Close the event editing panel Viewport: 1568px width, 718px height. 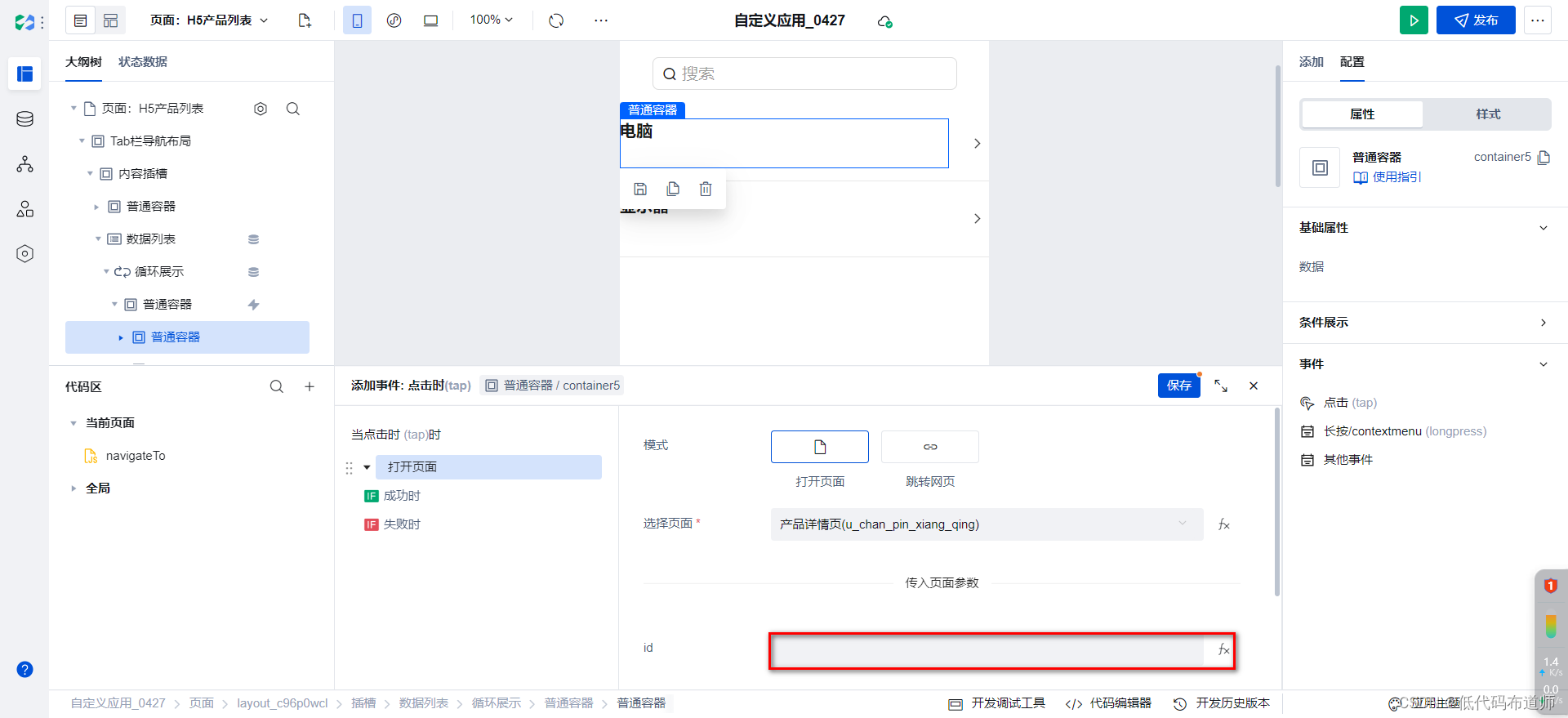click(1254, 386)
